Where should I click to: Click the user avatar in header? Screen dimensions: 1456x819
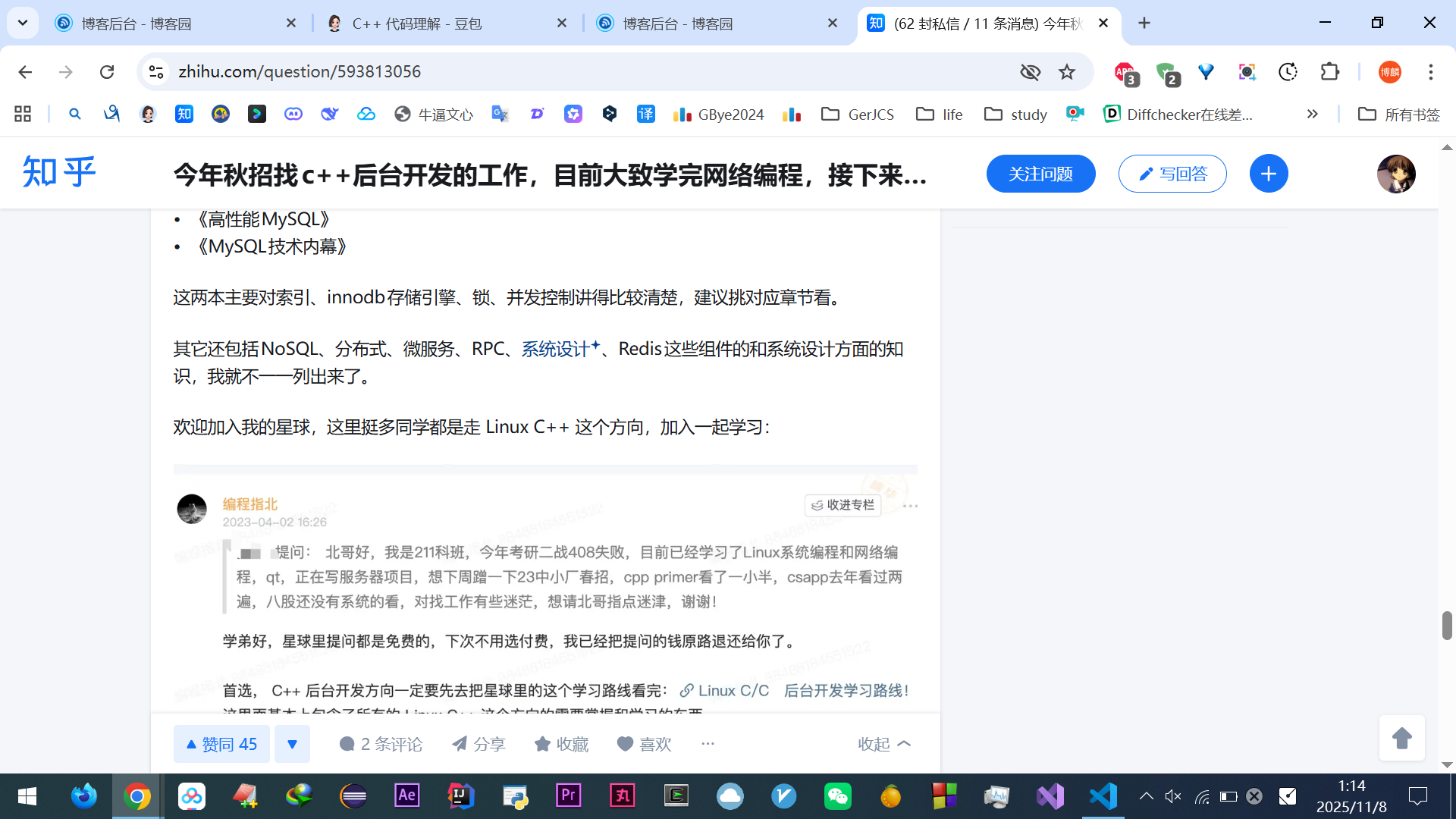1395,174
